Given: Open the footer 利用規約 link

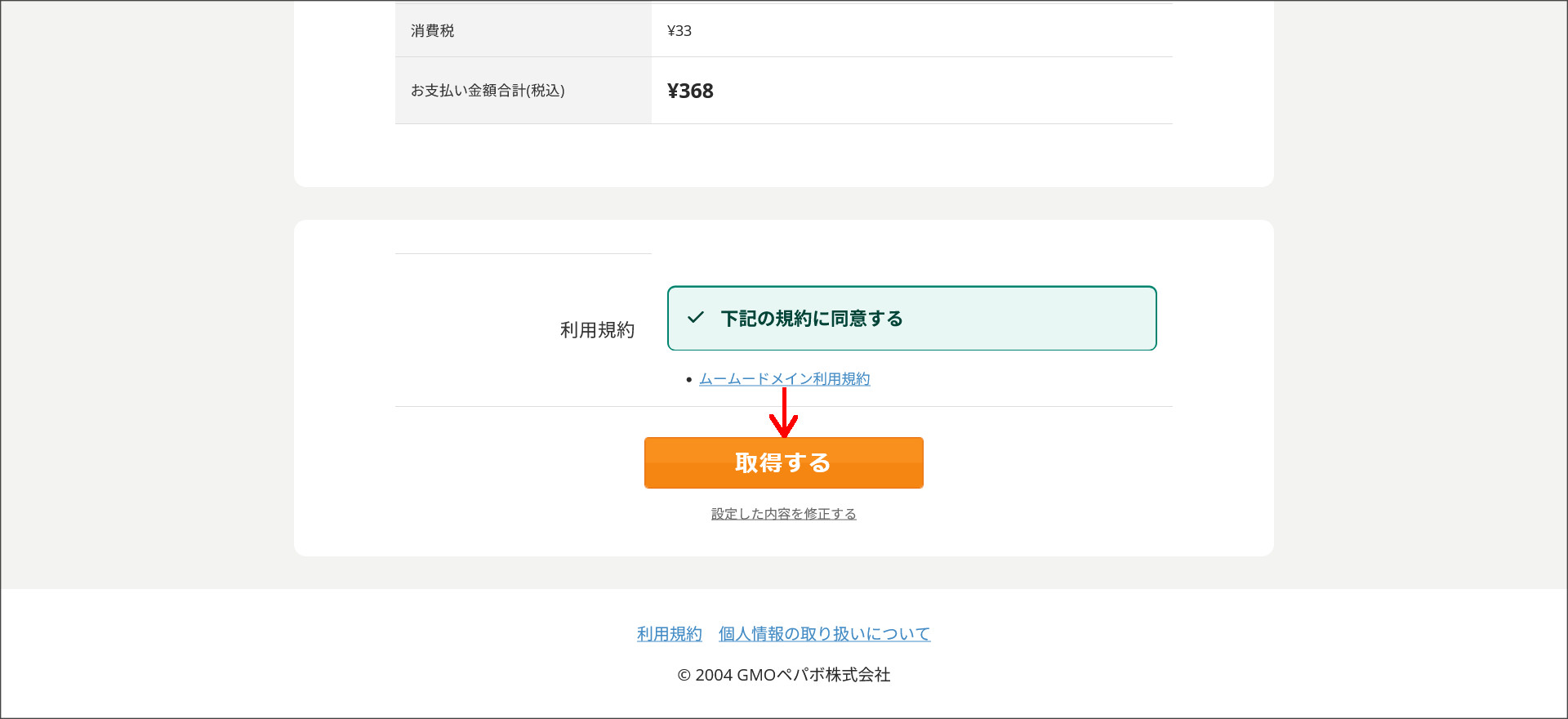Looking at the screenshot, I should pyautogui.click(x=669, y=634).
